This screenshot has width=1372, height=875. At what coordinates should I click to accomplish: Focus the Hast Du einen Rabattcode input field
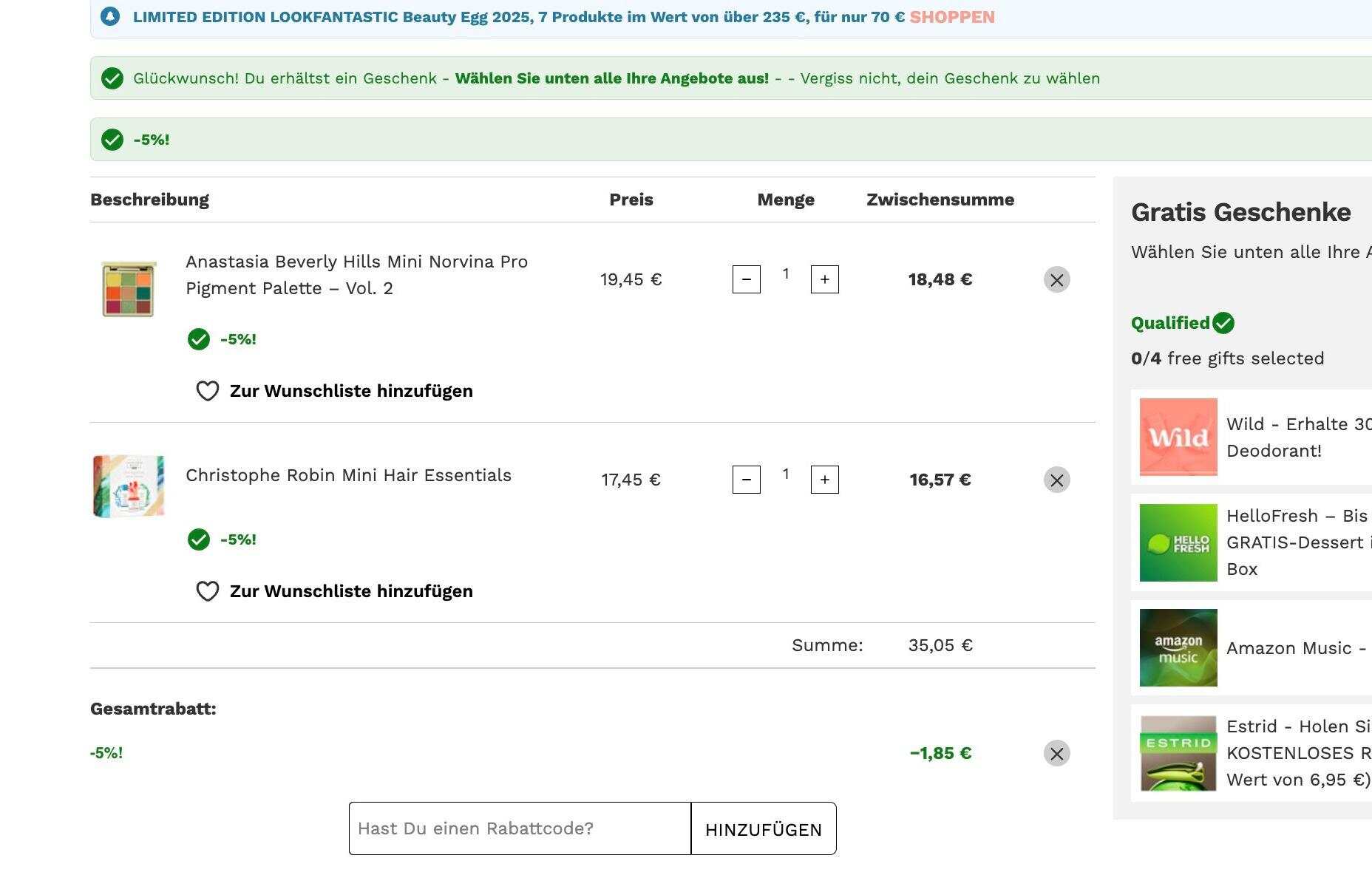(x=520, y=828)
